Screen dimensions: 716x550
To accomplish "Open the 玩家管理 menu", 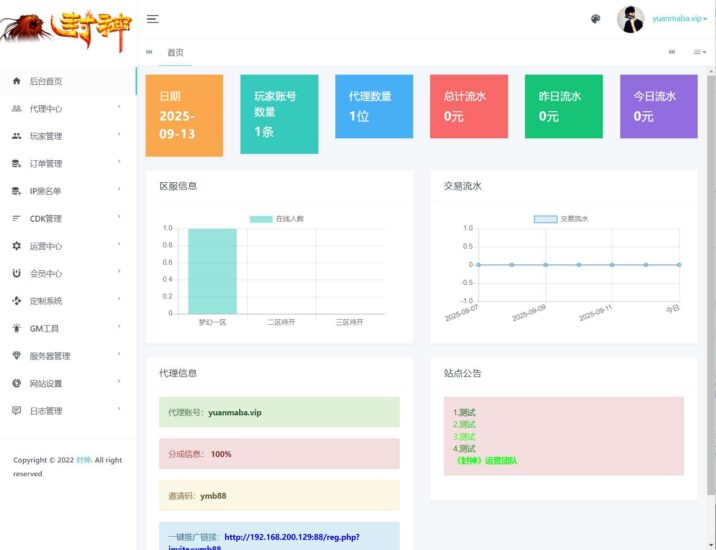I will [x=68, y=136].
